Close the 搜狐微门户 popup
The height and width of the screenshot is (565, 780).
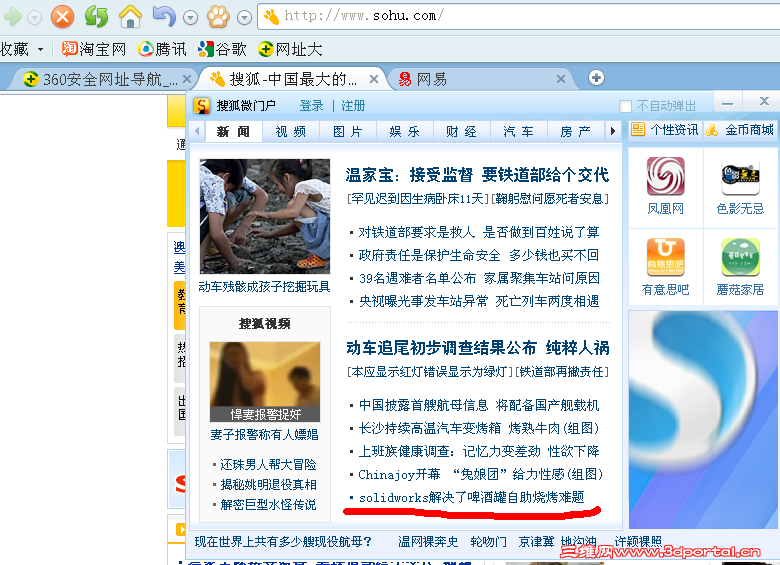[765, 101]
